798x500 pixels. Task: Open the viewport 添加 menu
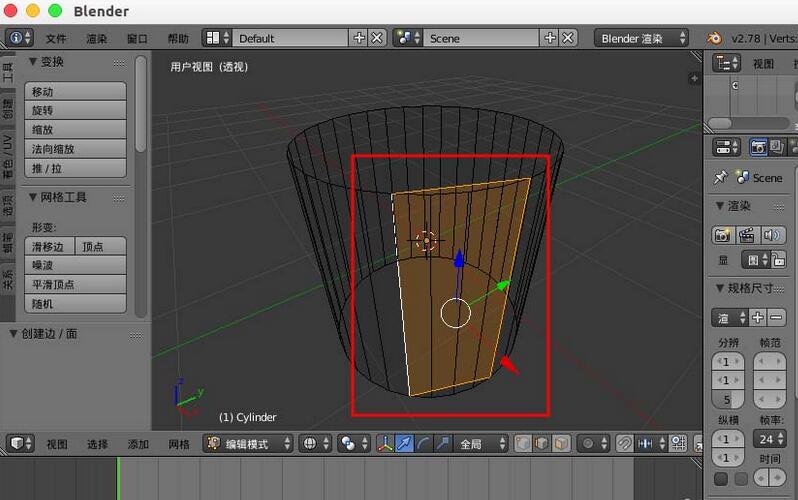point(138,445)
